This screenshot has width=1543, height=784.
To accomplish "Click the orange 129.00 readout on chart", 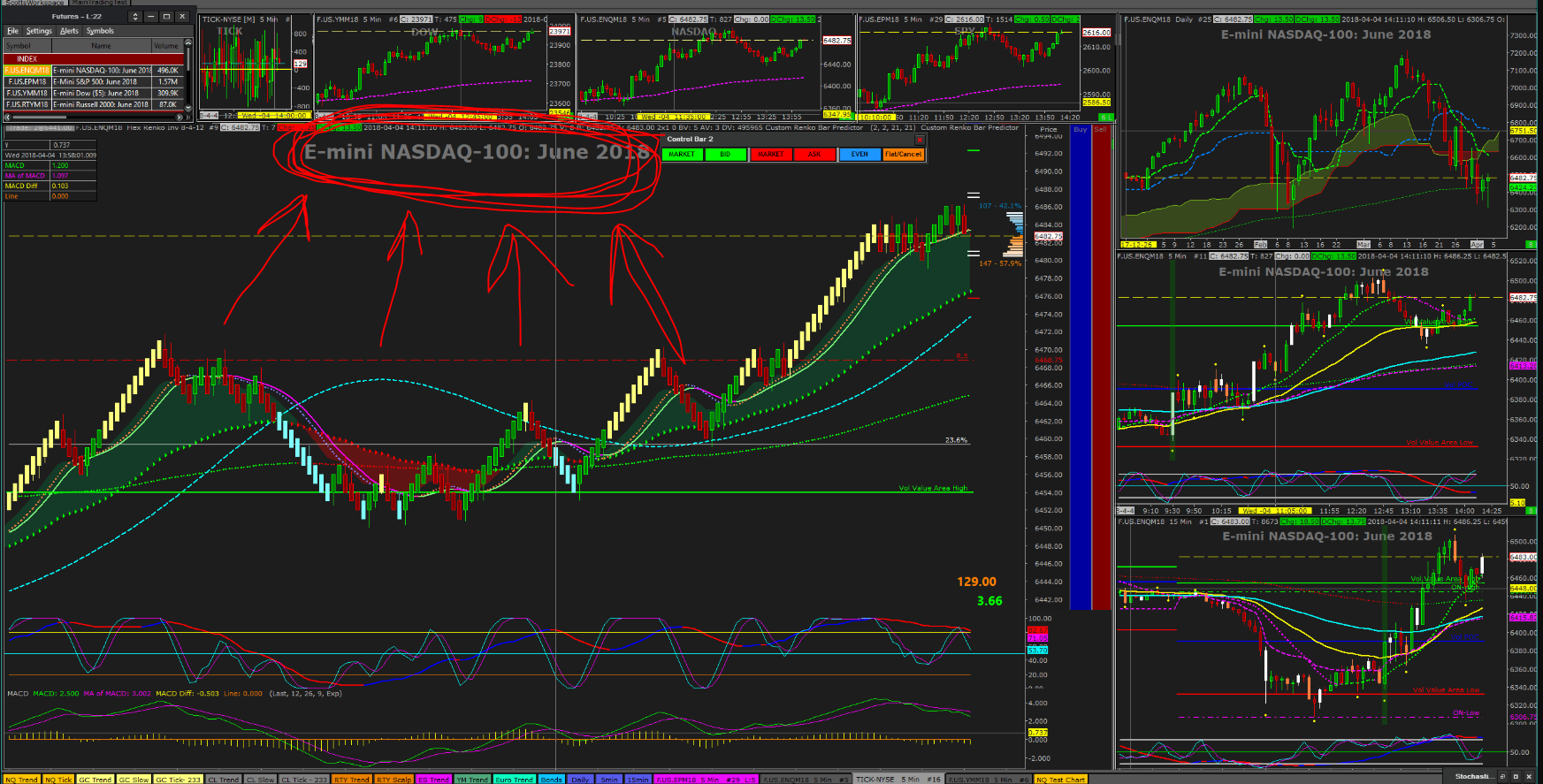I will (976, 582).
